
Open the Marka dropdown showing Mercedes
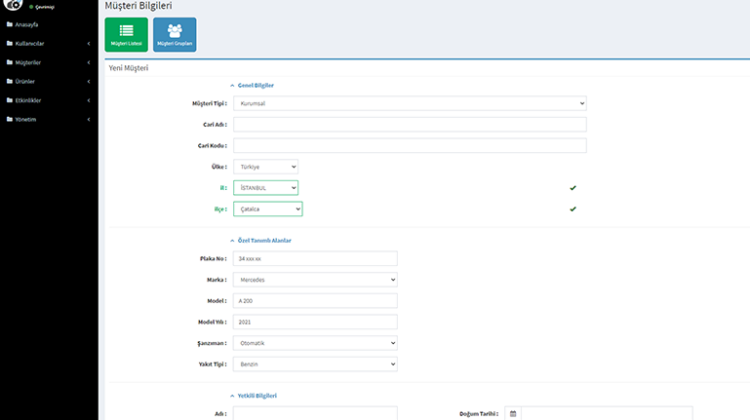click(x=315, y=280)
